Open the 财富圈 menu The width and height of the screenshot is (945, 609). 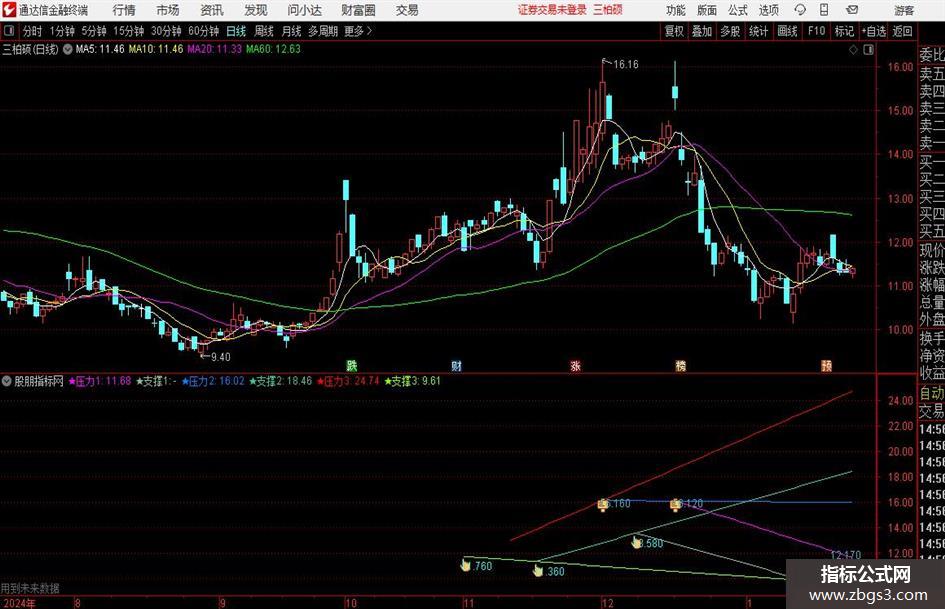(358, 10)
